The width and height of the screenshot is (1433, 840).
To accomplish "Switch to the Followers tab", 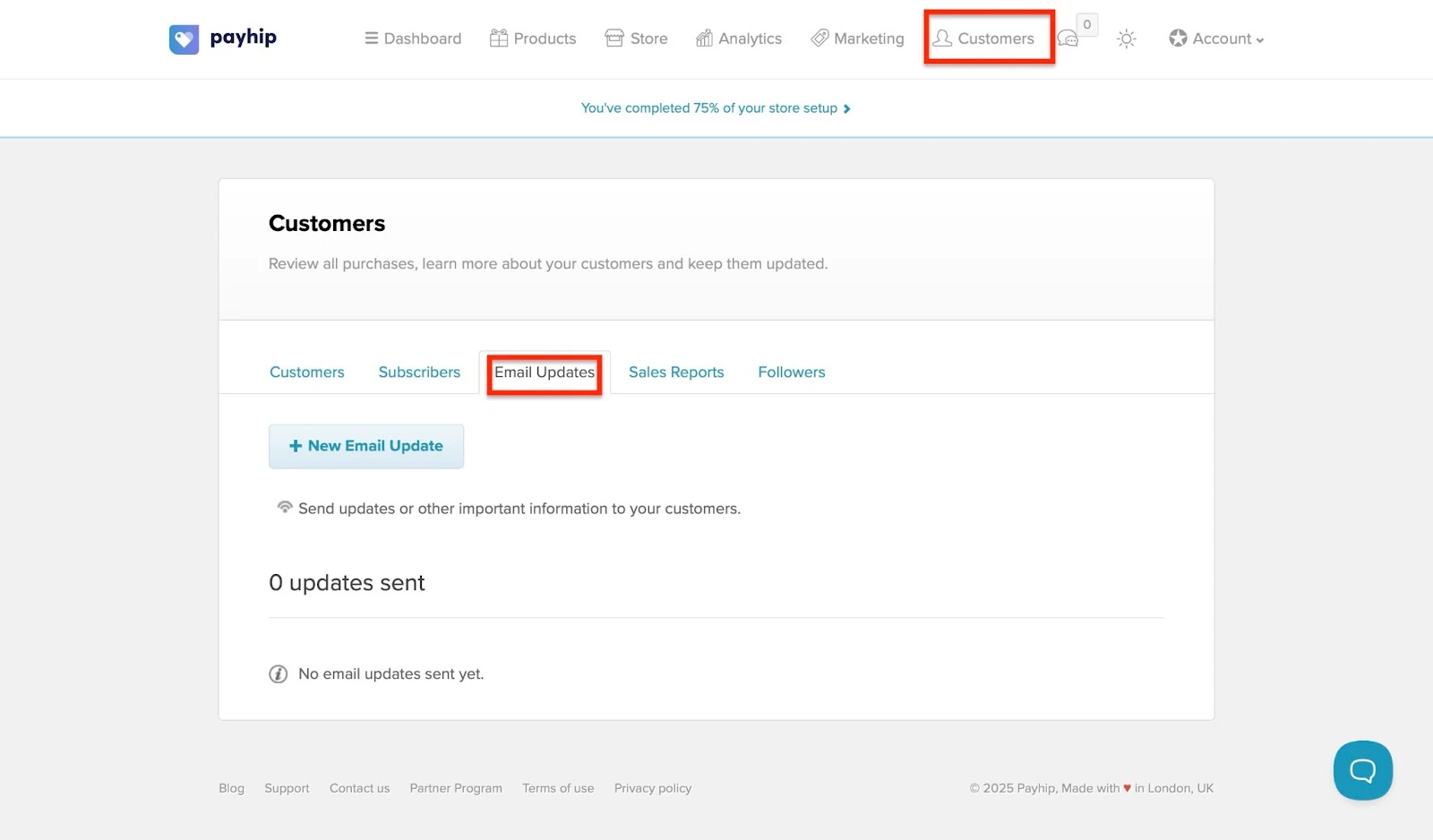I will pos(792,372).
